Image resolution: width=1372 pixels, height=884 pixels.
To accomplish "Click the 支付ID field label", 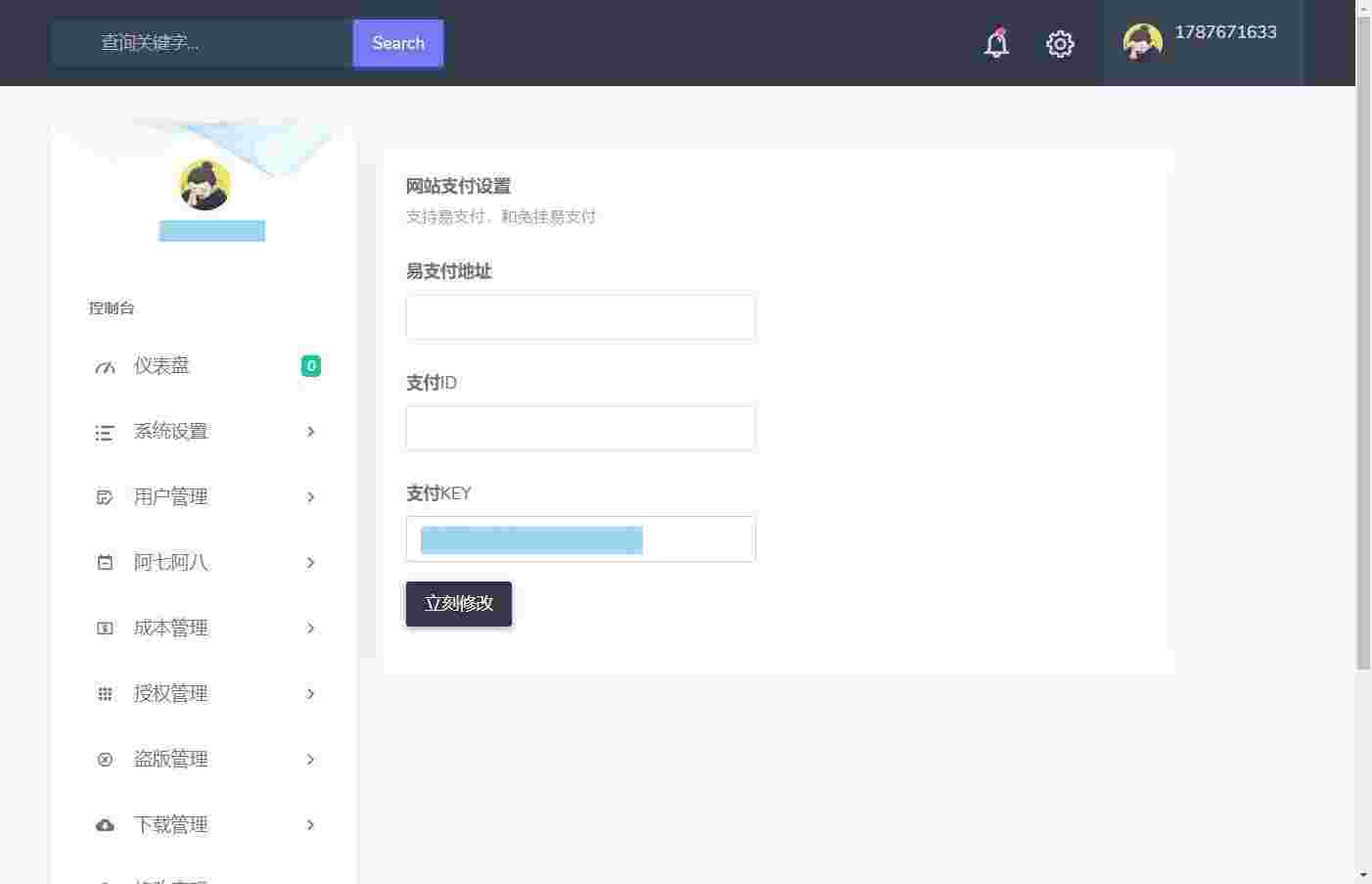I will [432, 383].
